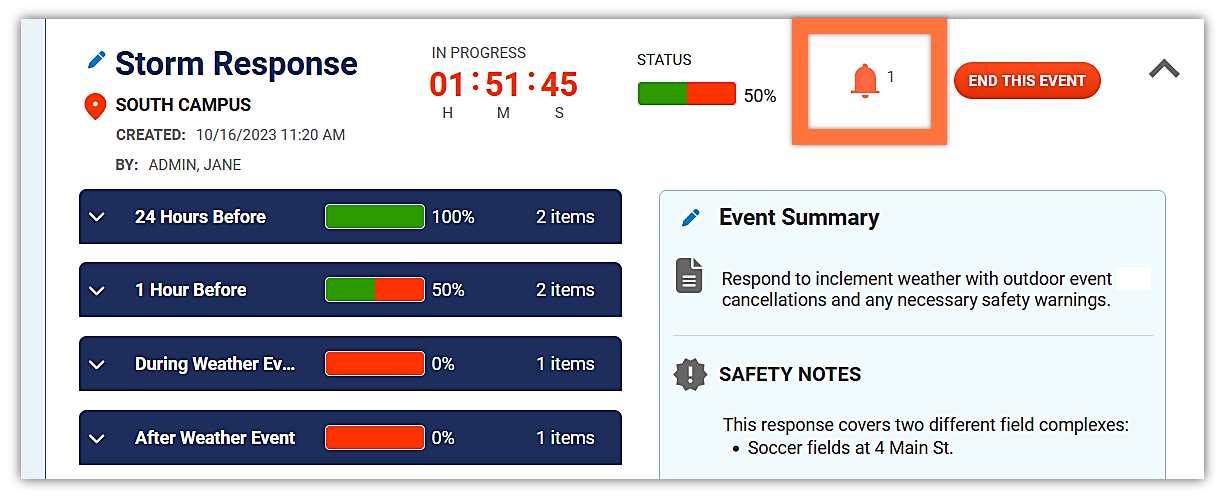Click the 100% progress bar for 24 Hours Before
This screenshot has height=498, width=1226.
tap(375, 216)
